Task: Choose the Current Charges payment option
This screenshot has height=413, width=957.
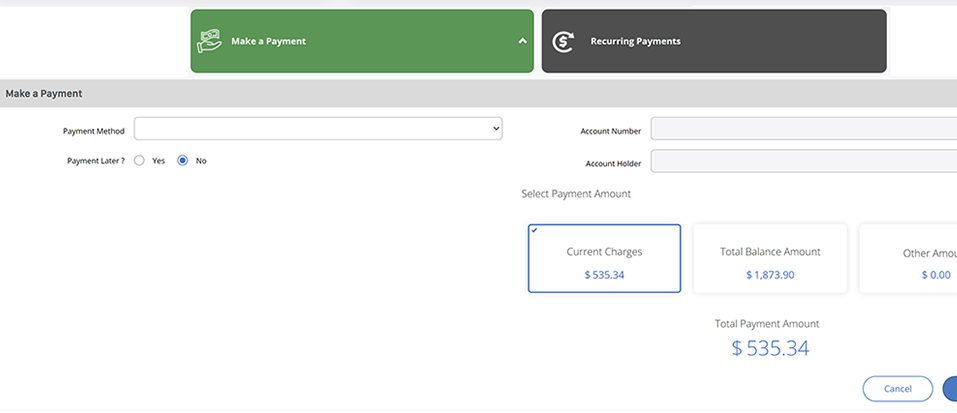Action: coord(604,258)
